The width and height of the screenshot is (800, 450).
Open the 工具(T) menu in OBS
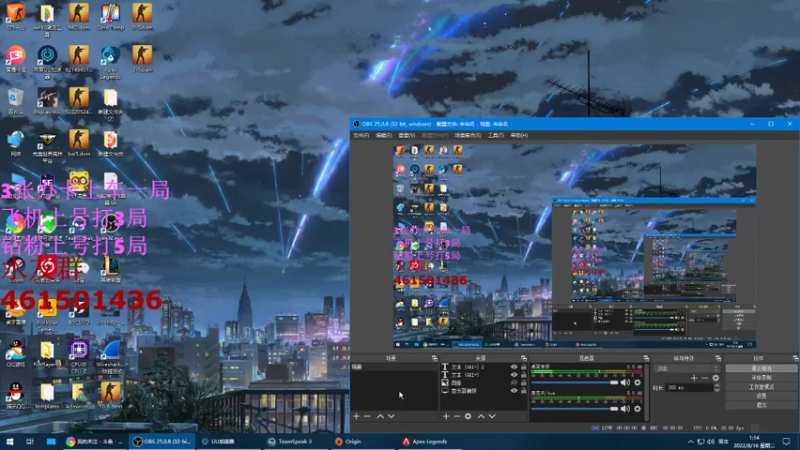click(496, 136)
